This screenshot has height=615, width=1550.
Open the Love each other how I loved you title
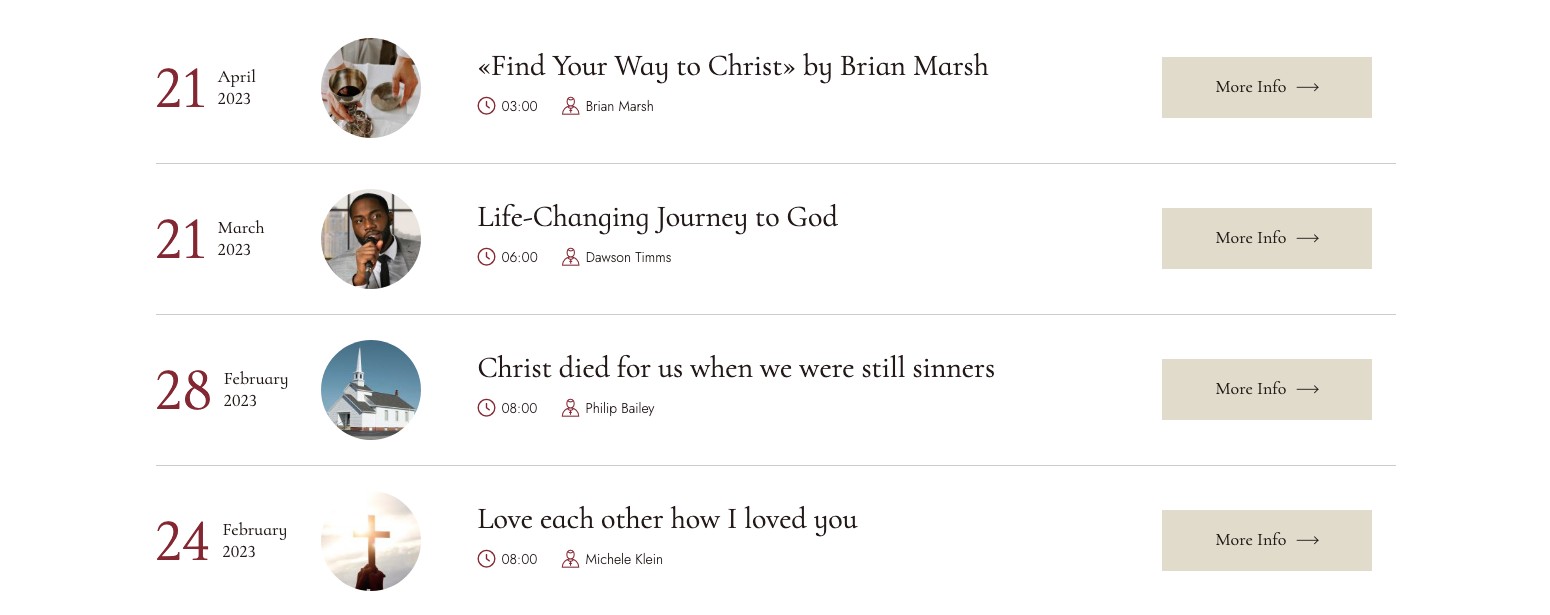tap(667, 520)
